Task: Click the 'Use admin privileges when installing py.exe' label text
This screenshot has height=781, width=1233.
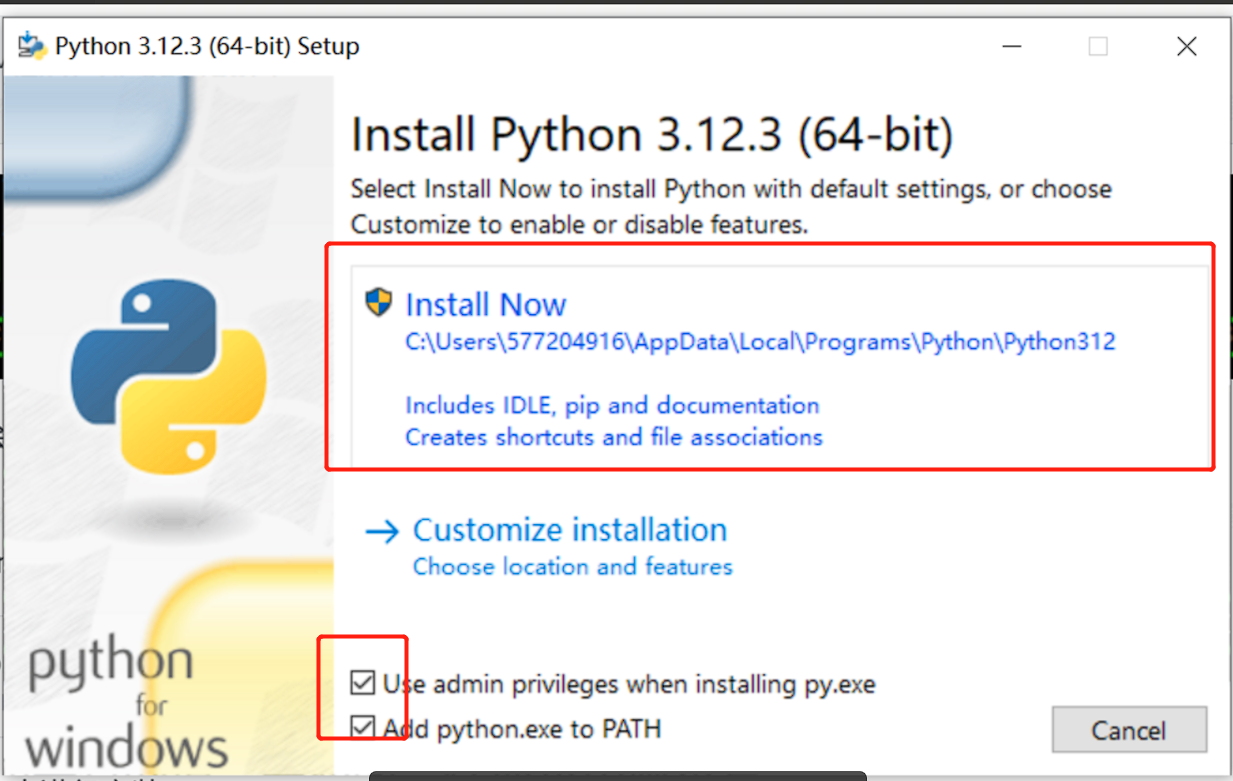Action: point(629,684)
